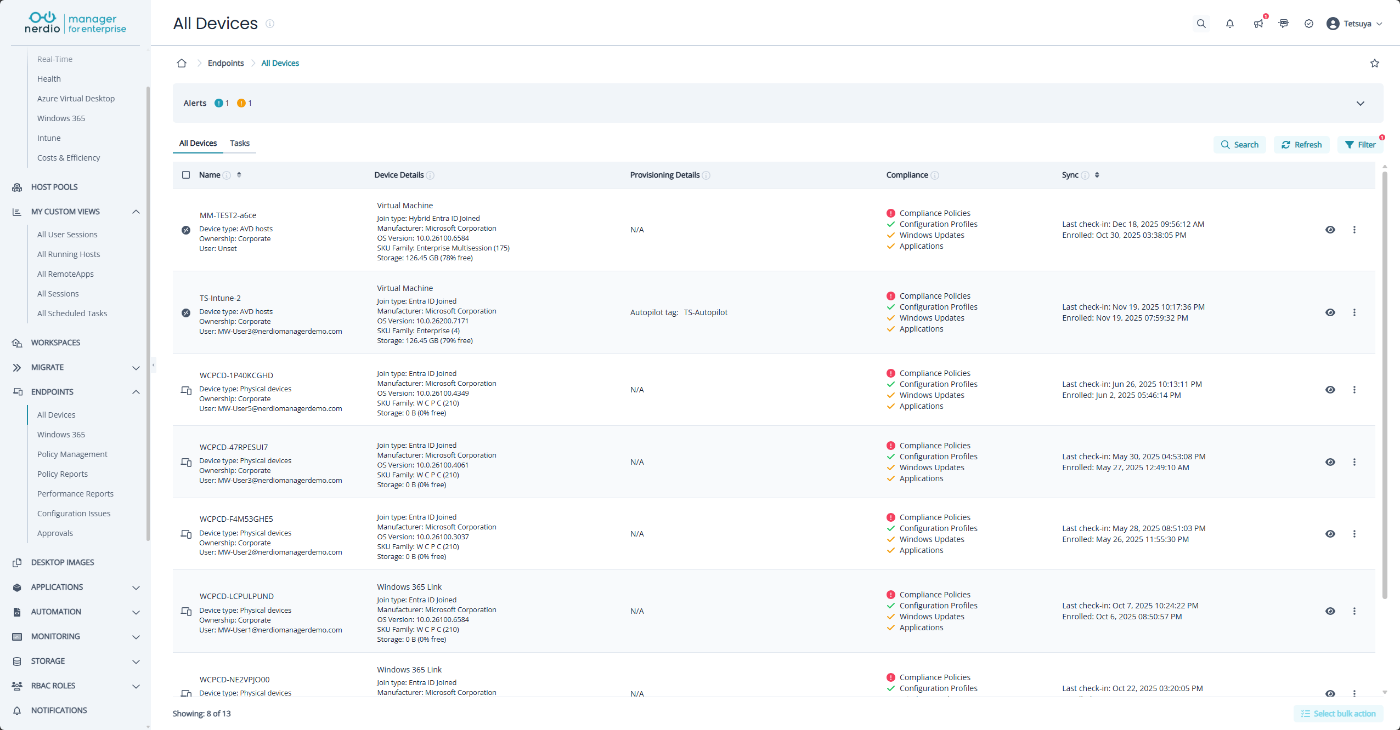
Task: Tick the select-all checkbox in table header
Action: (186, 175)
